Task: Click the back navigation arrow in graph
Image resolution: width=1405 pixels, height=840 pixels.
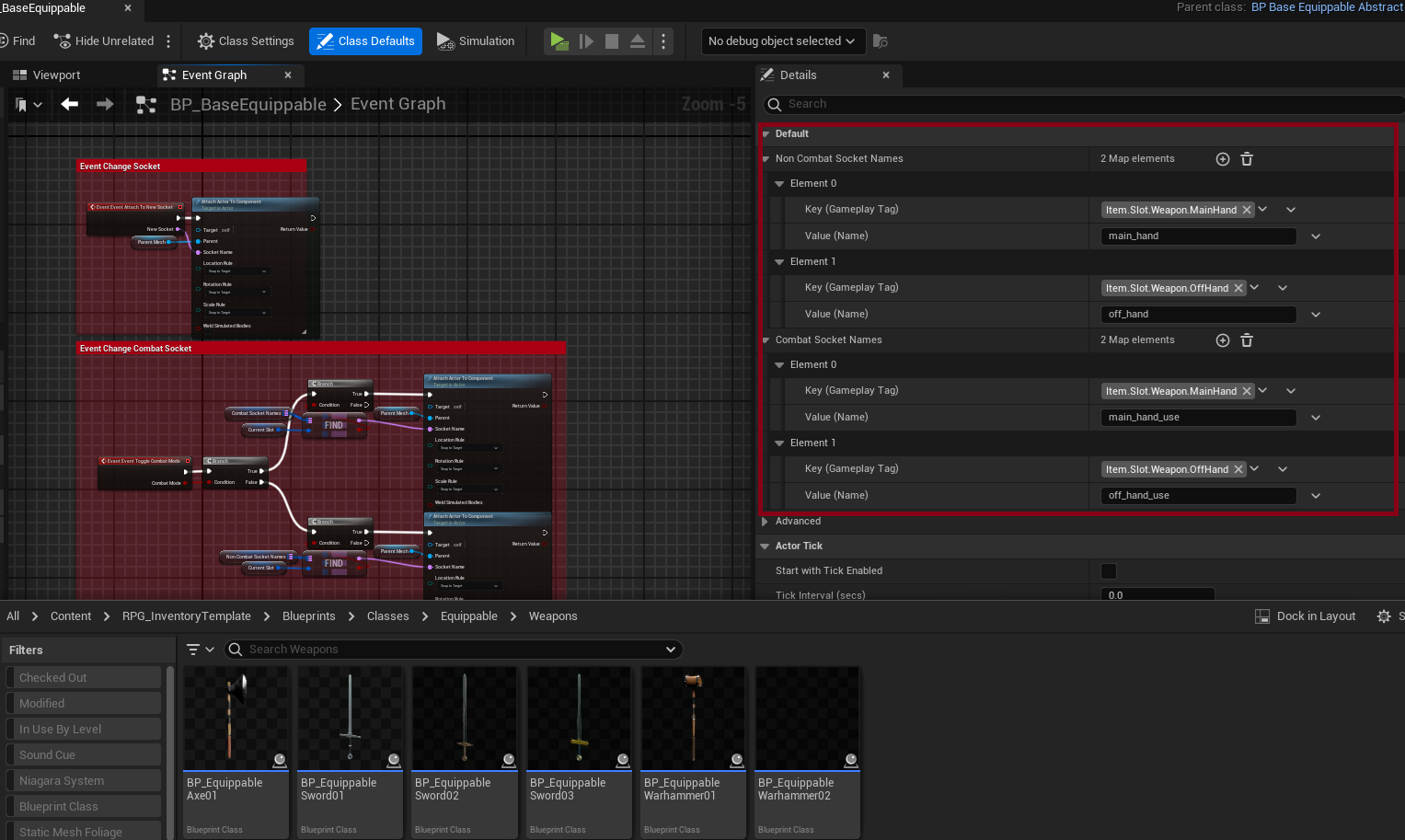Action: click(x=70, y=105)
